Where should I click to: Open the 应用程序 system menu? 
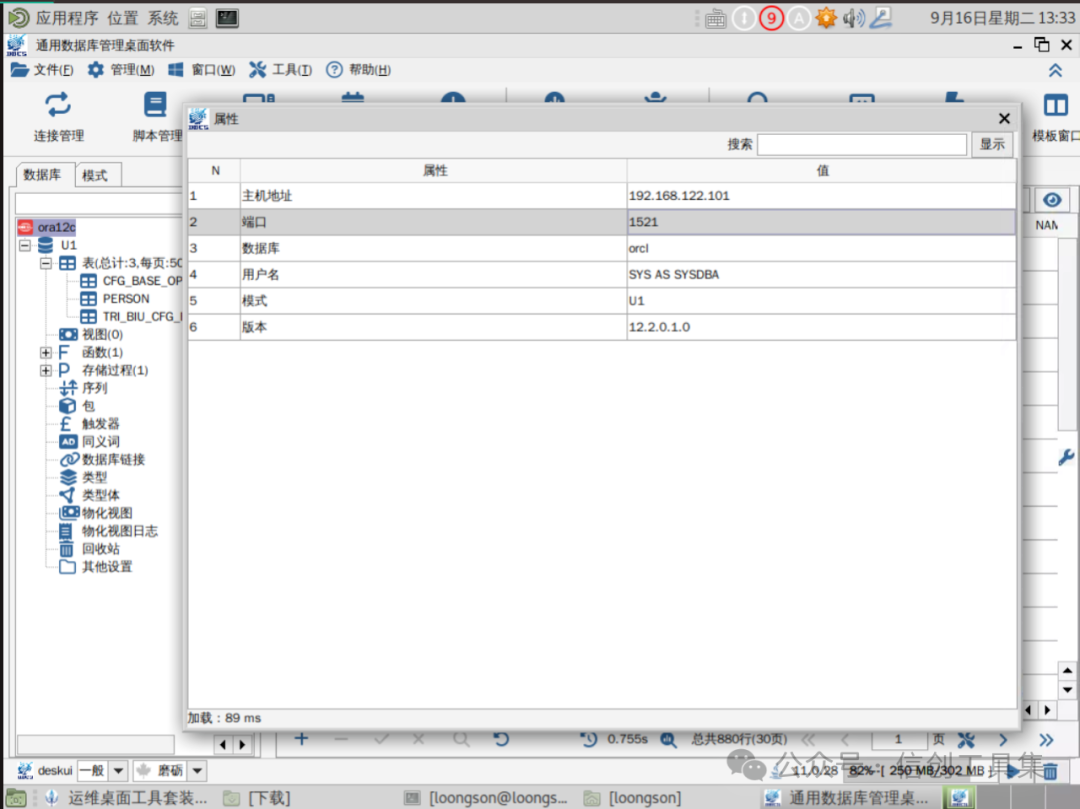click(x=66, y=18)
